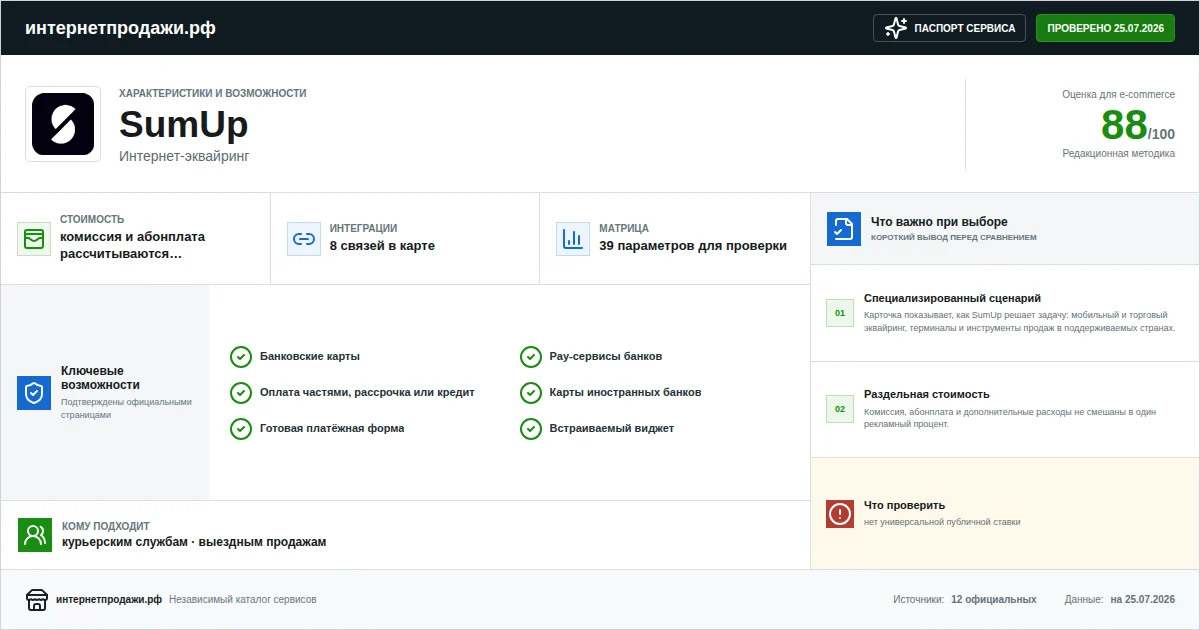
Task: Click Редакционная методика text
Action: point(1119,154)
